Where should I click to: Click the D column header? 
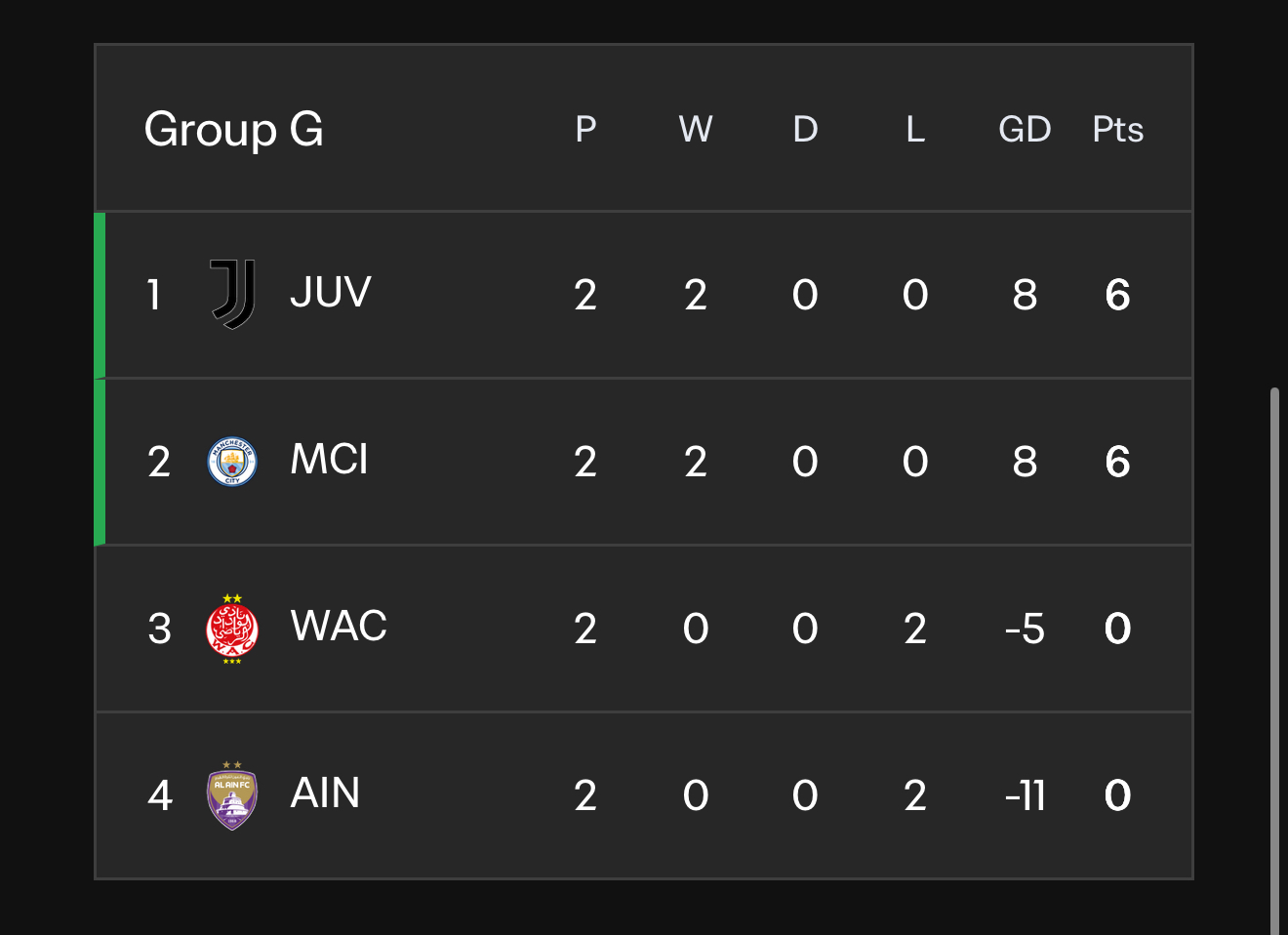(805, 129)
